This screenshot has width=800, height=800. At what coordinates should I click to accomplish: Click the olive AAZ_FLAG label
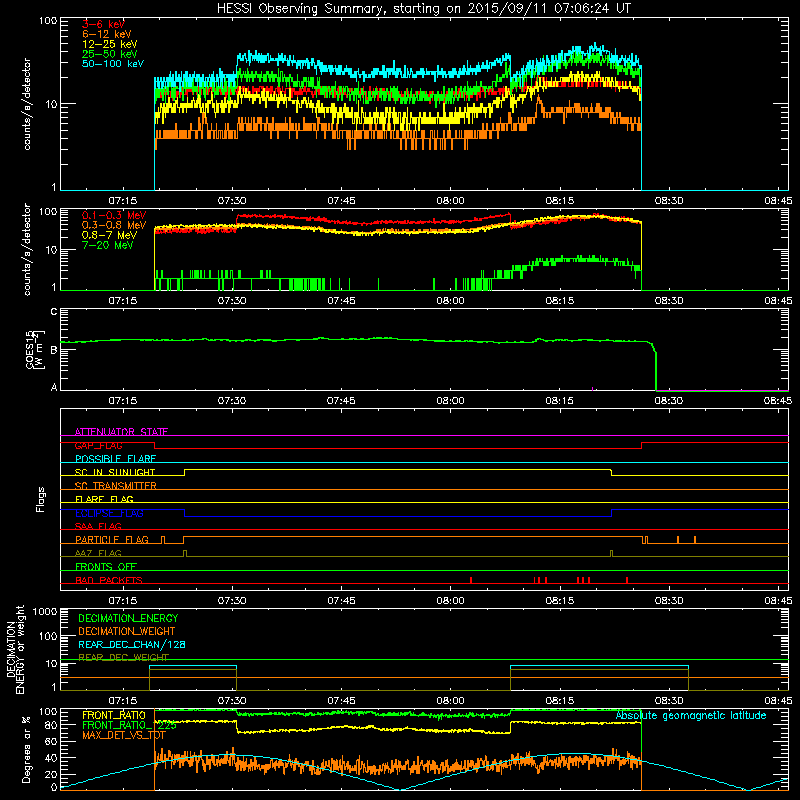point(98,553)
